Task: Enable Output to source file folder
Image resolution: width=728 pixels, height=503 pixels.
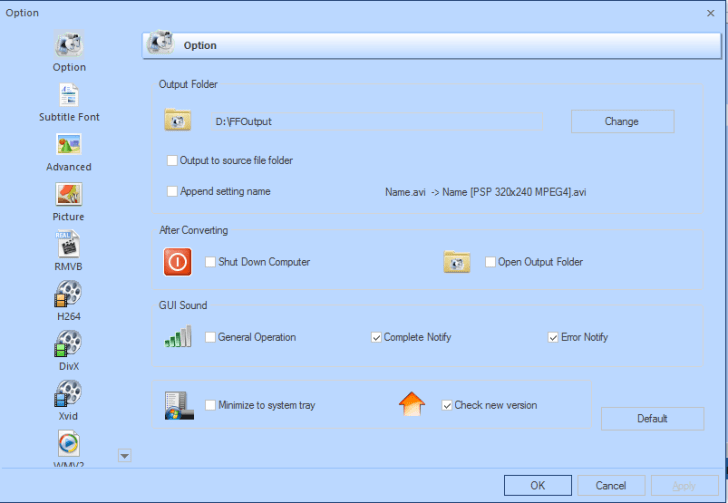Action: 173,160
